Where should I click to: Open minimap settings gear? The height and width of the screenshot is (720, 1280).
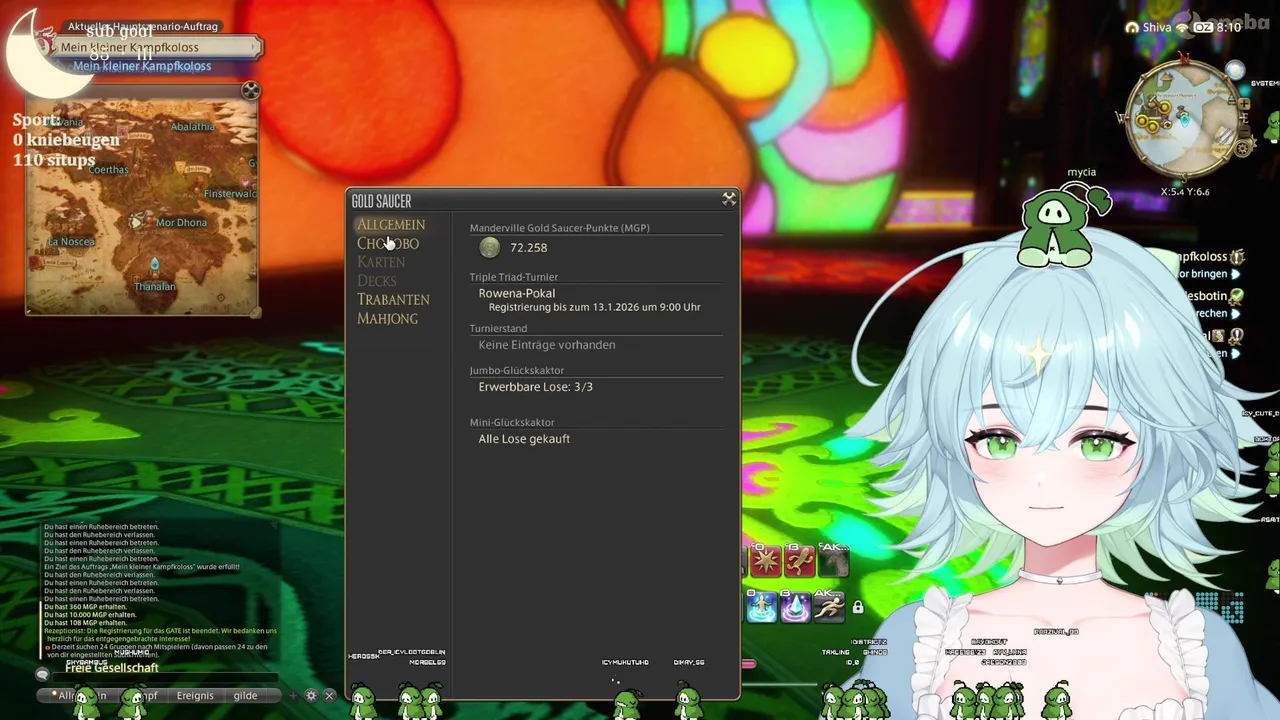click(1243, 148)
